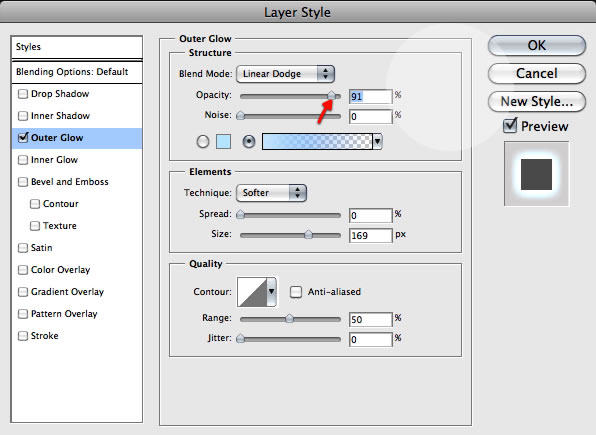Viewport: 596px width, 435px height.
Task: Open the Blend Mode dropdown
Action: pos(285,74)
